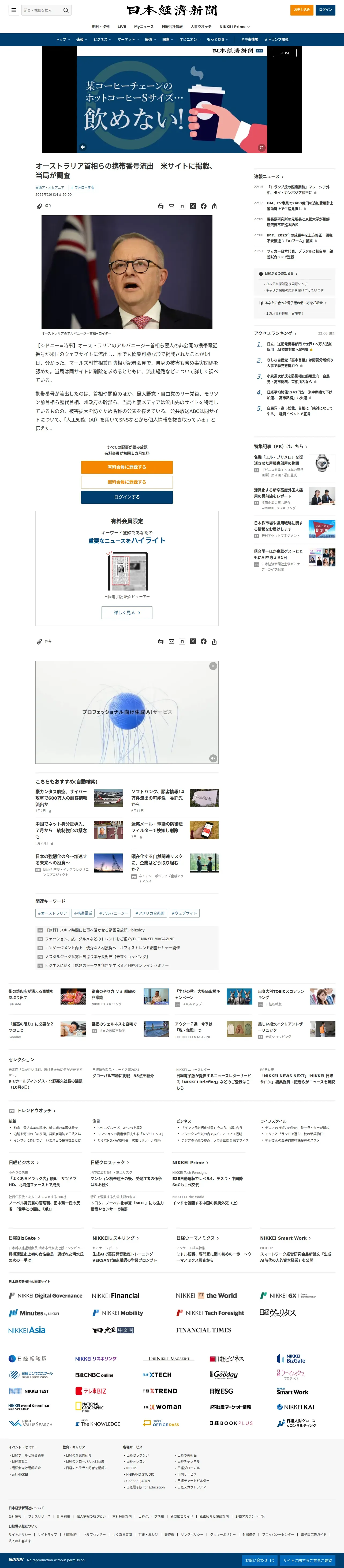Click the top note share icon
Image resolution: width=344 pixels, height=1568 pixels.
(182, 206)
